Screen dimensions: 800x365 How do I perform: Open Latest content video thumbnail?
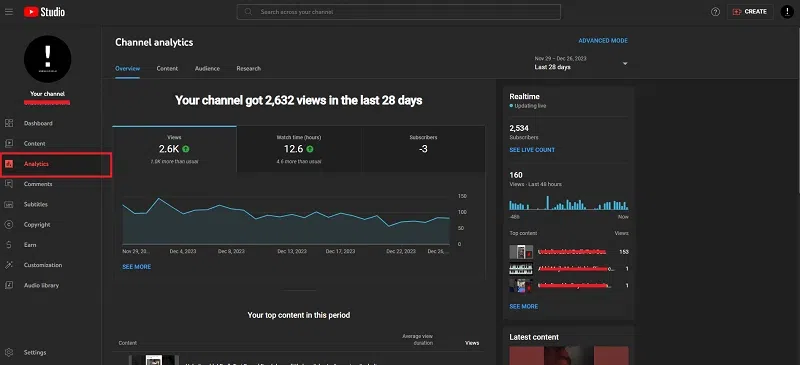569,355
